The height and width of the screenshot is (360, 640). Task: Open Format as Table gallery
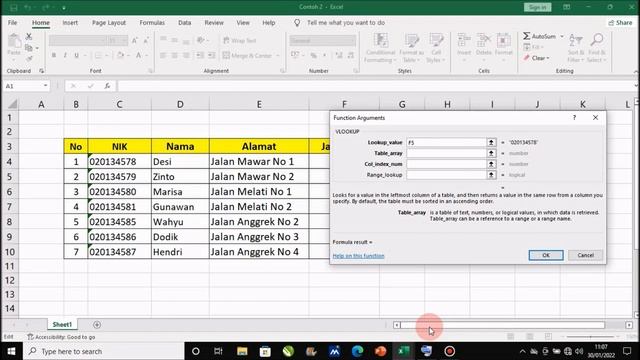tap(411, 48)
